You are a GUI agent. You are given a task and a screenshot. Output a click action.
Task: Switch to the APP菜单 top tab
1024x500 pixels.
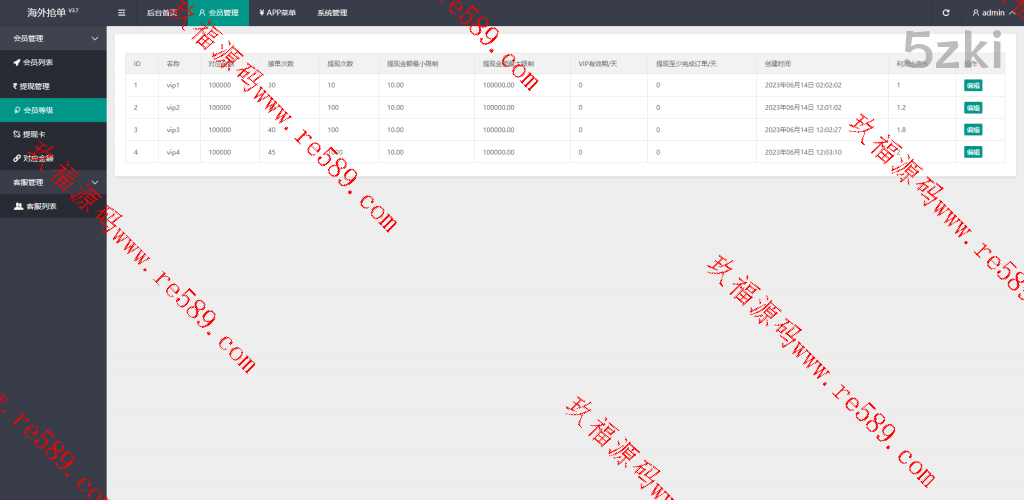278,13
